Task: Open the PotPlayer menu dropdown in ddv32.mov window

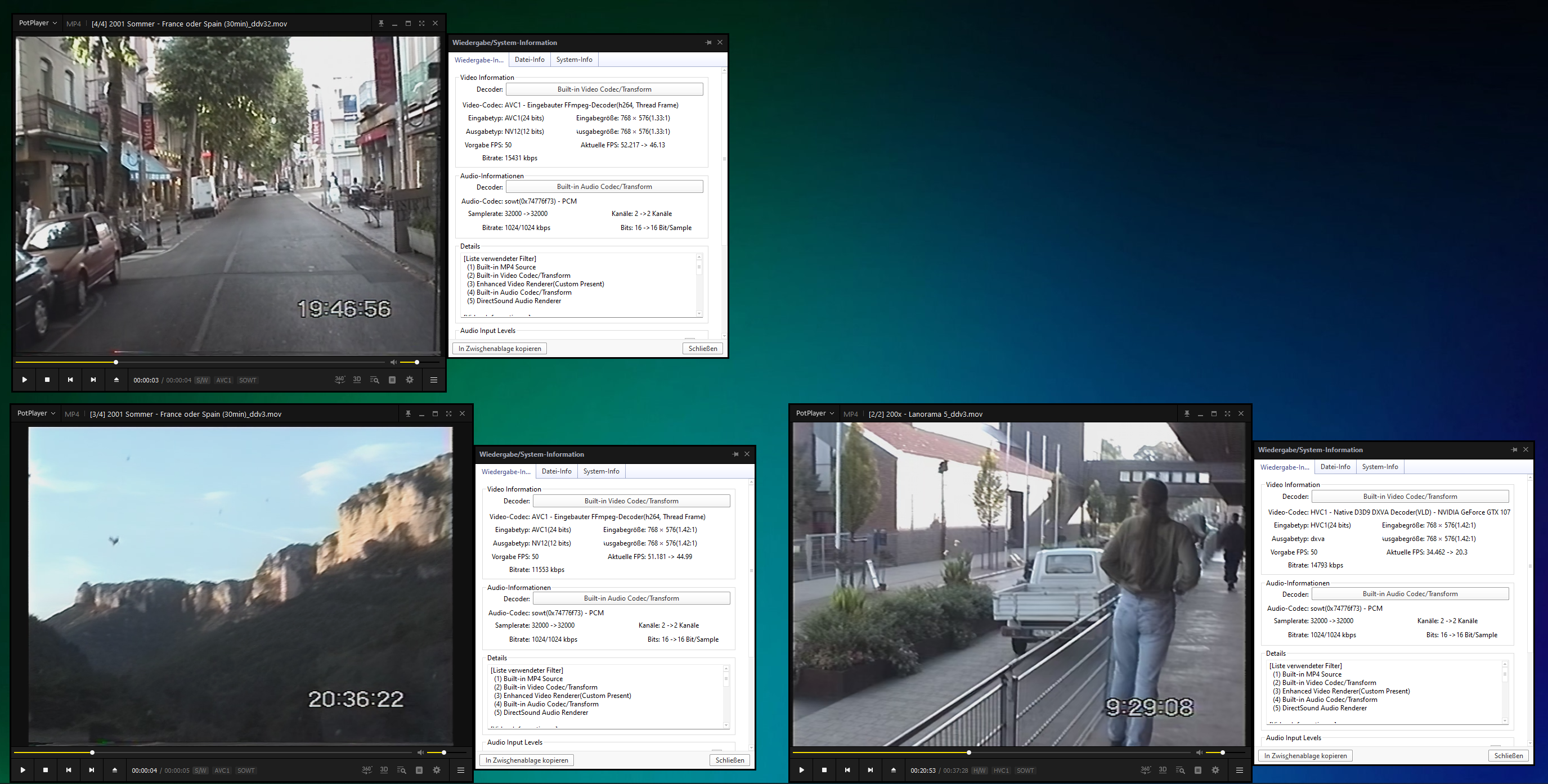Action: pos(37,24)
